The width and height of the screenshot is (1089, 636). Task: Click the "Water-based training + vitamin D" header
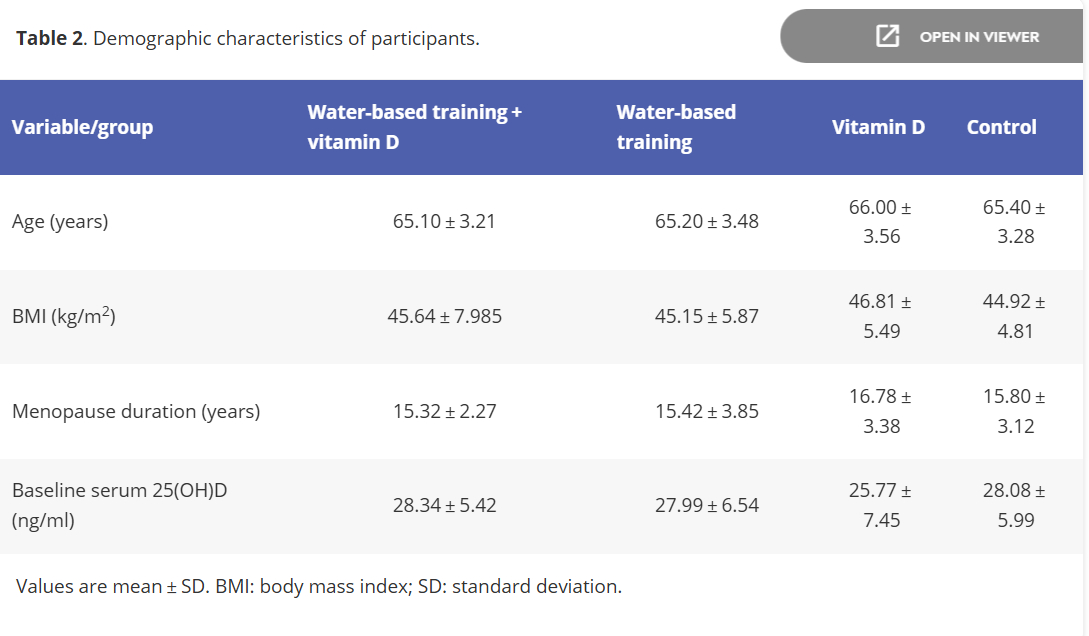(x=414, y=127)
